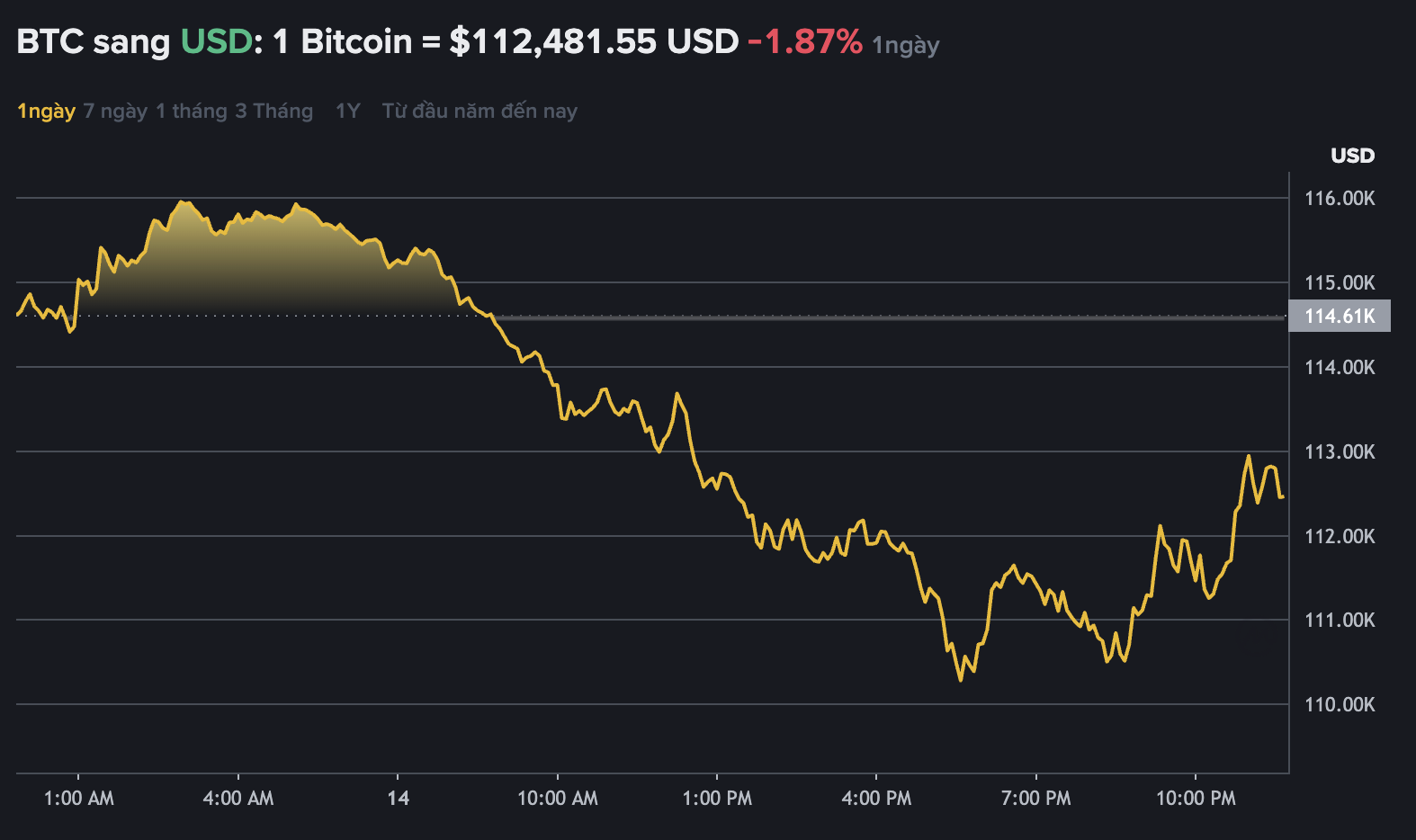Select the 1ngày time range tab

(x=46, y=112)
